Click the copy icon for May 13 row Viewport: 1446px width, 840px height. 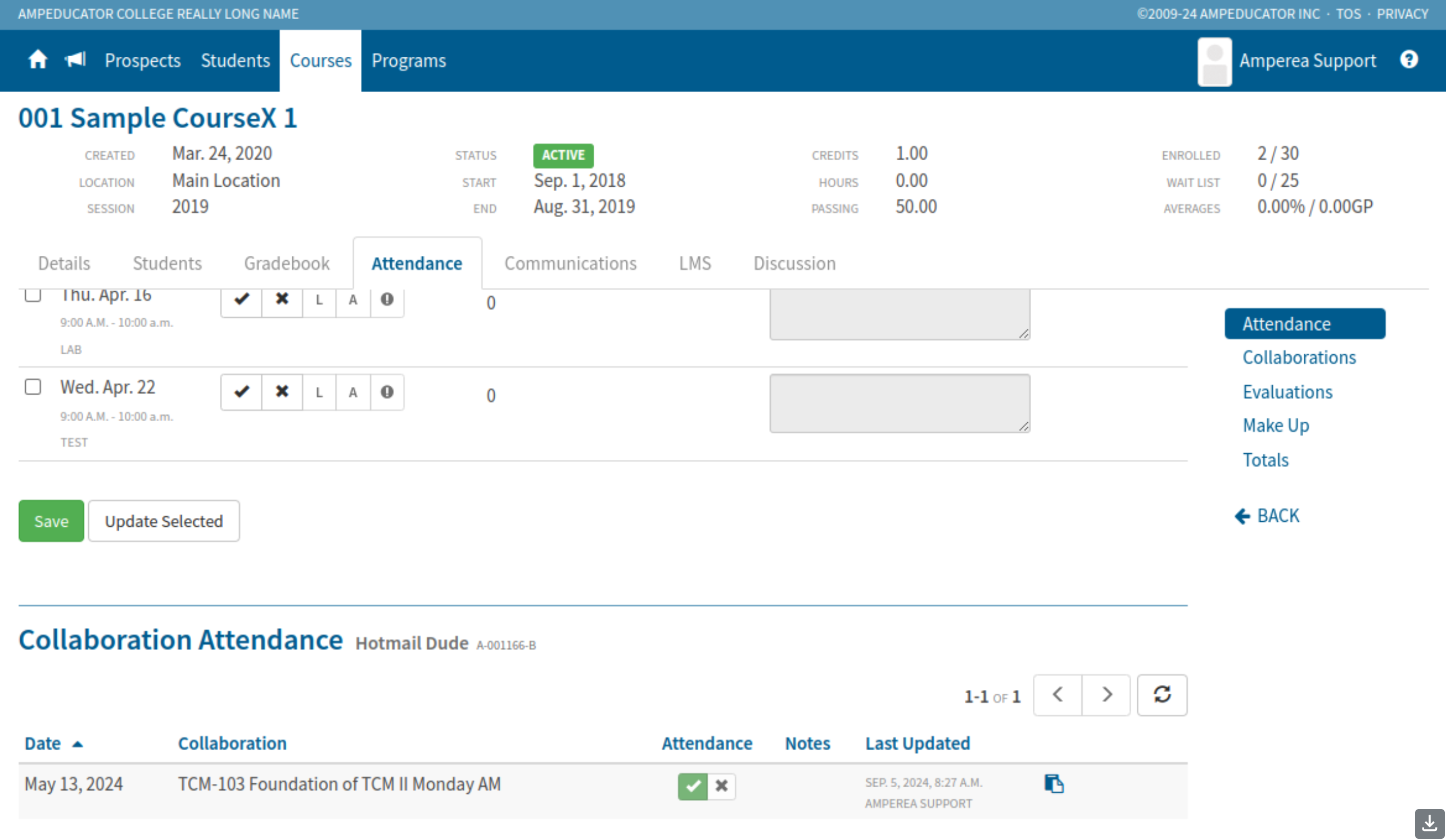1054,784
